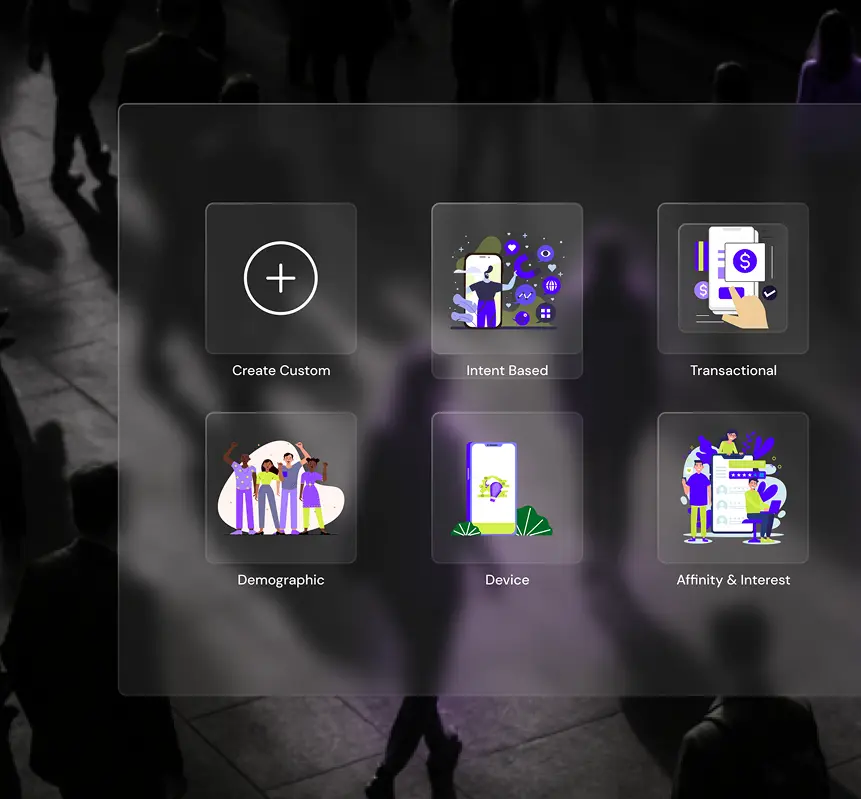Viewport: 861px width, 799px height.
Task: Open the Affinity & Interest illustration tile
Action: (x=733, y=488)
